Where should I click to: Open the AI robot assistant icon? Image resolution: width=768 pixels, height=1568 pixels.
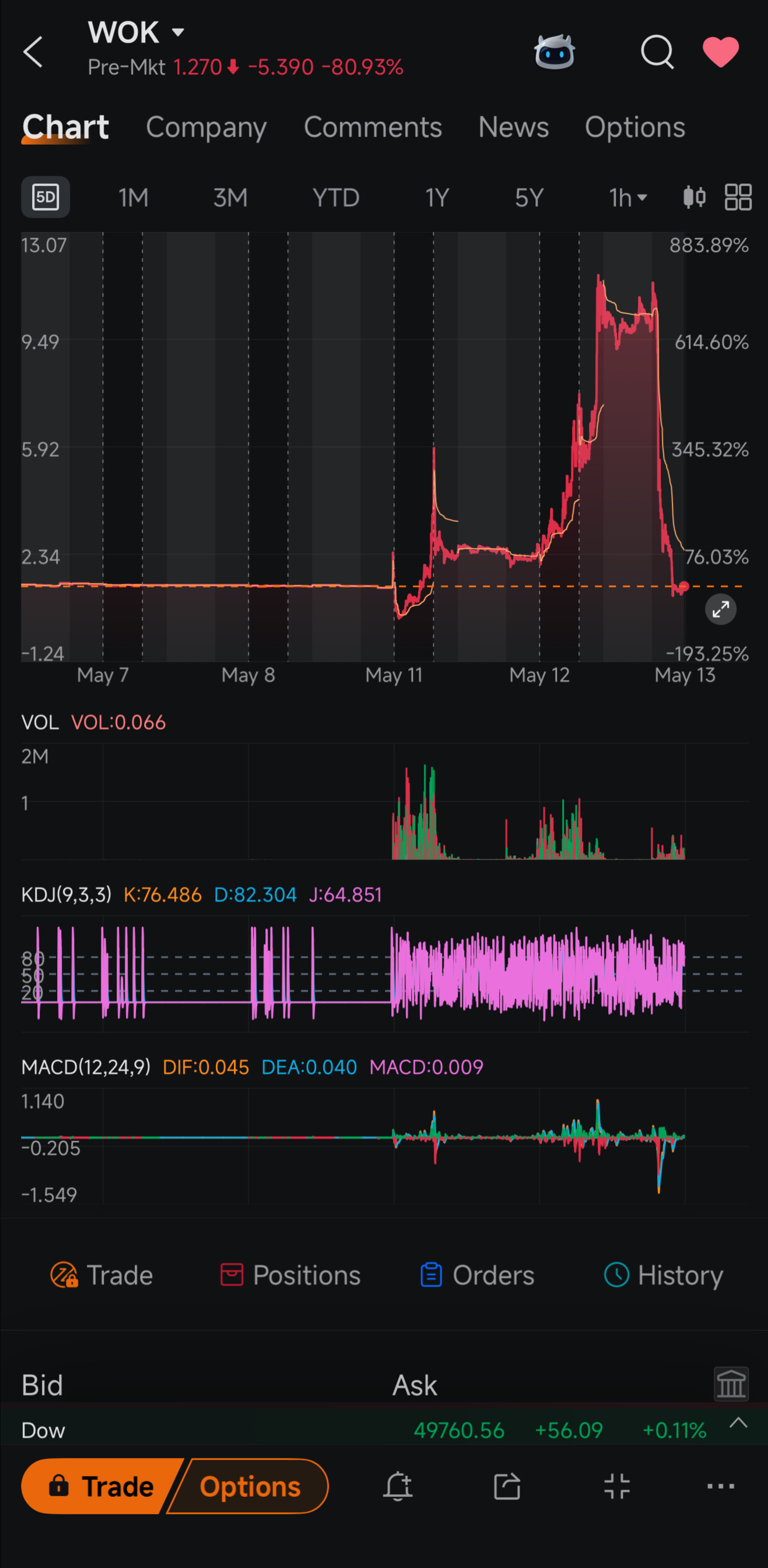pyautogui.click(x=554, y=52)
